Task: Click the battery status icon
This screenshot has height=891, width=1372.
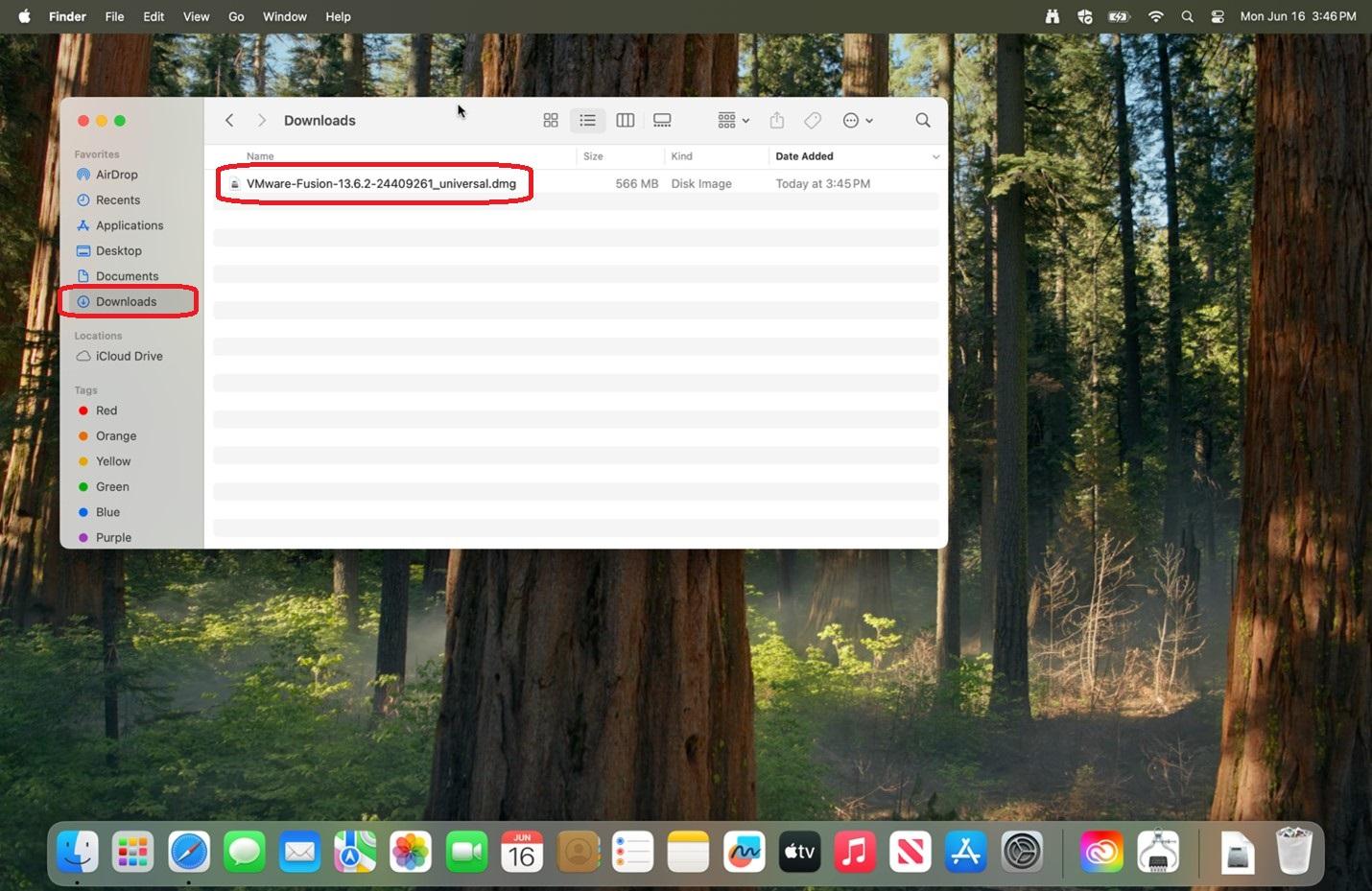Action: [x=1119, y=16]
